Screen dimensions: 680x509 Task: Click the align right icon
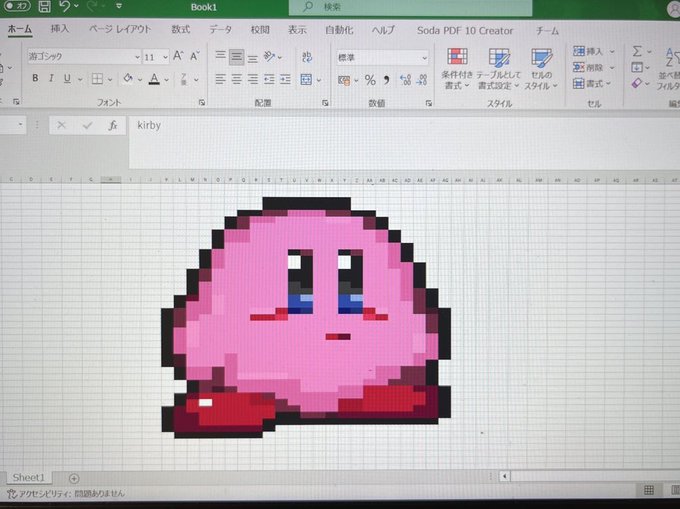[253, 79]
